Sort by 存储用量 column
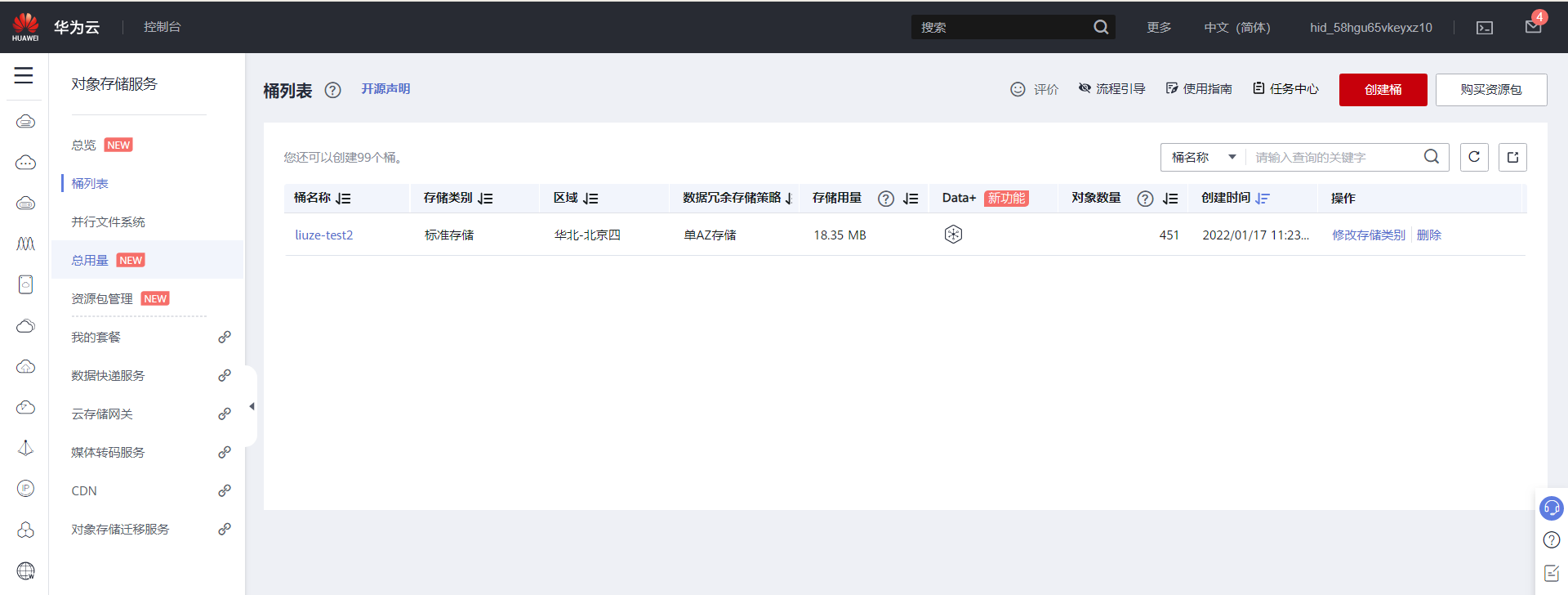The image size is (1568, 595). [x=911, y=199]
